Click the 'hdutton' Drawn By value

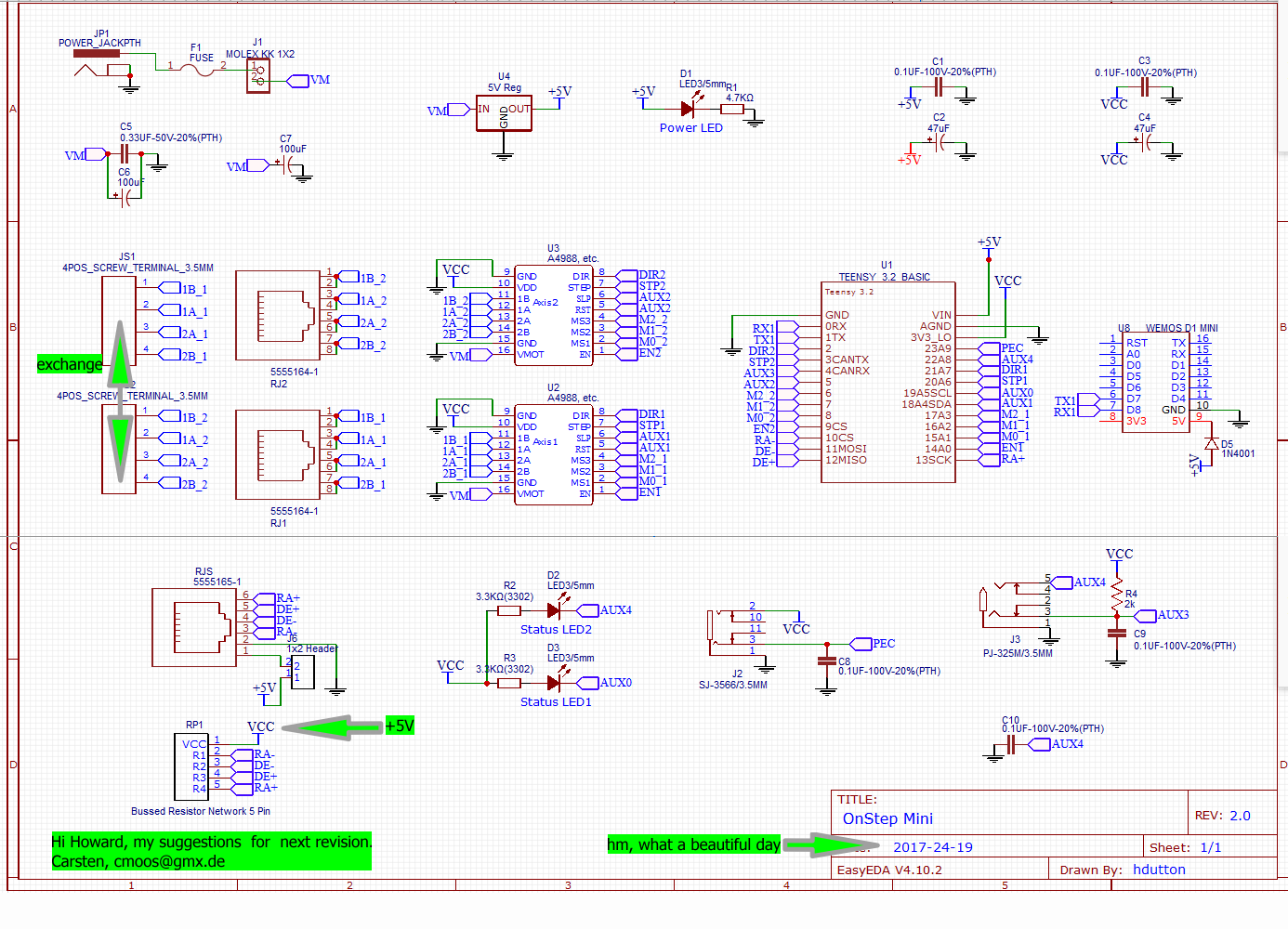tap(1159, 870)
